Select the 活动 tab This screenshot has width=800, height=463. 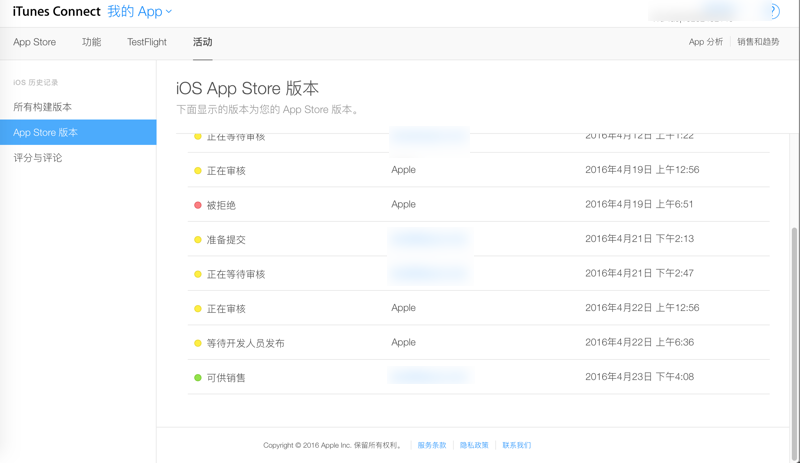pyautogui.click(x=203, y=42)
